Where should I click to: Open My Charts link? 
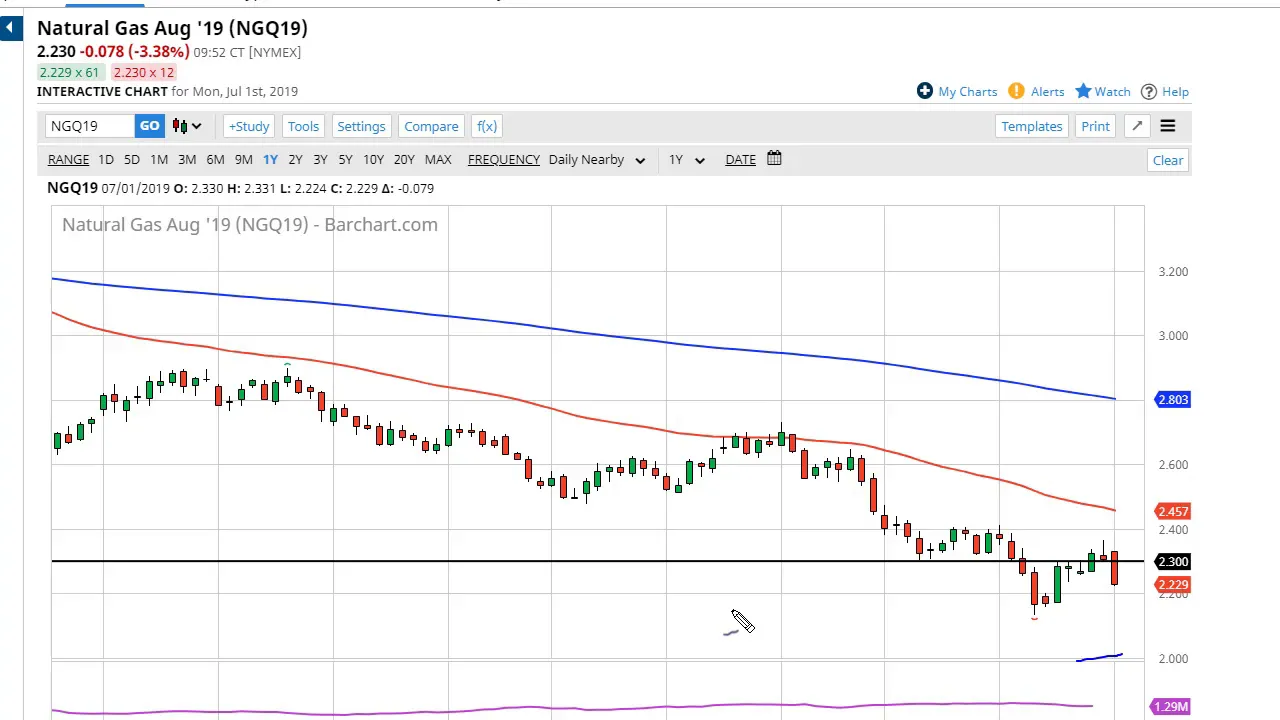click(968, 92)
